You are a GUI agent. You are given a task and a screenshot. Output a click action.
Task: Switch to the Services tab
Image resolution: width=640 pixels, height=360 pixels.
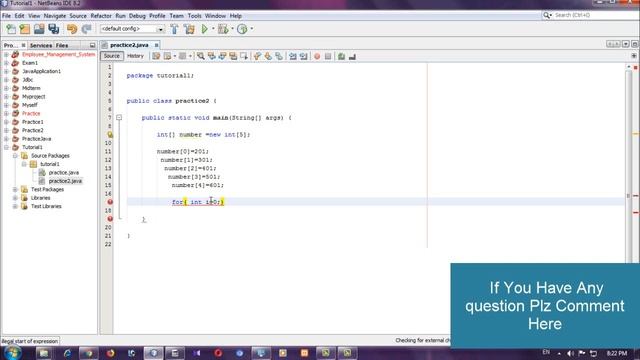point(41,45)
